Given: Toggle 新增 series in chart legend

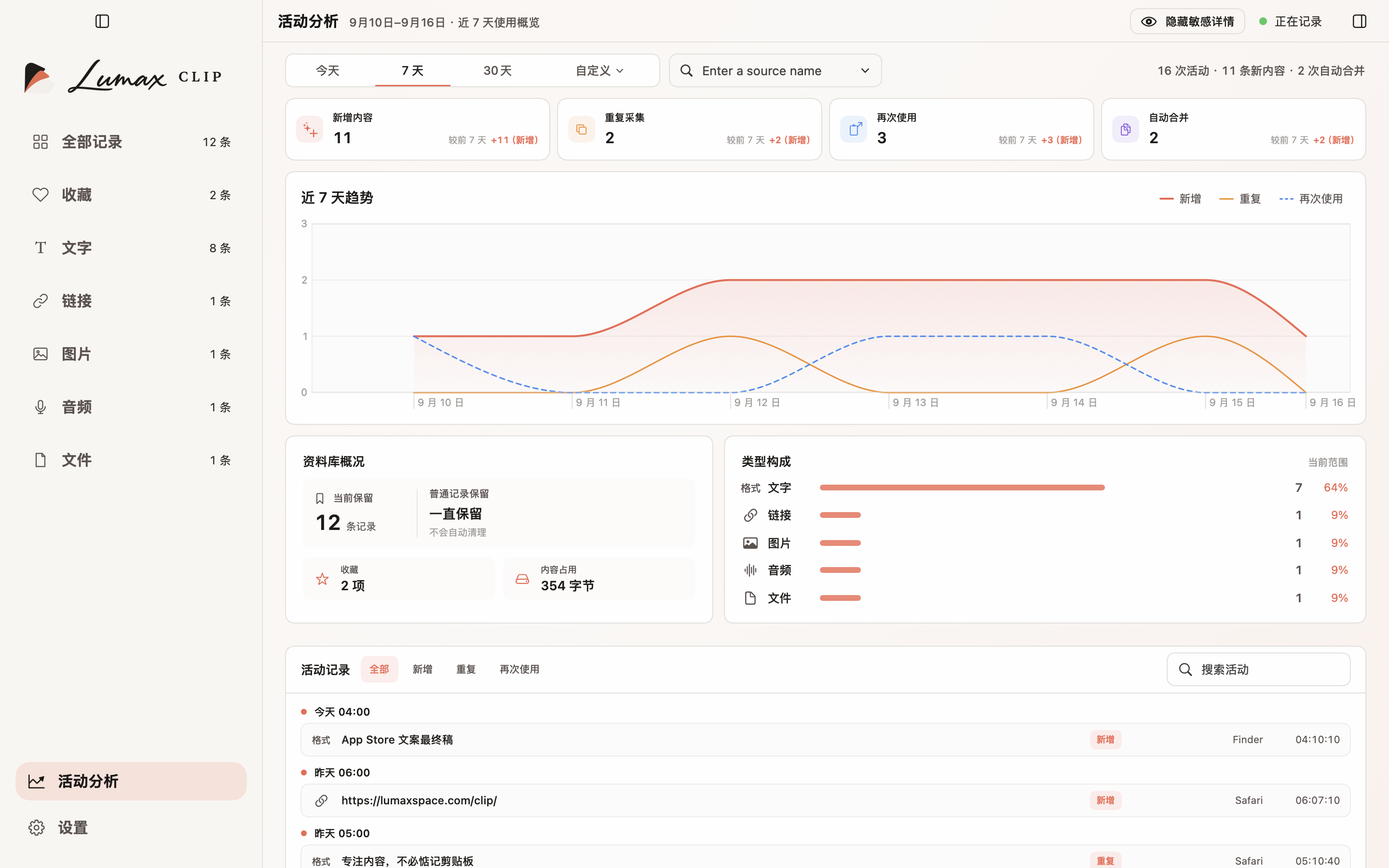Looking at the screenshot, I should pos(1180,199).
